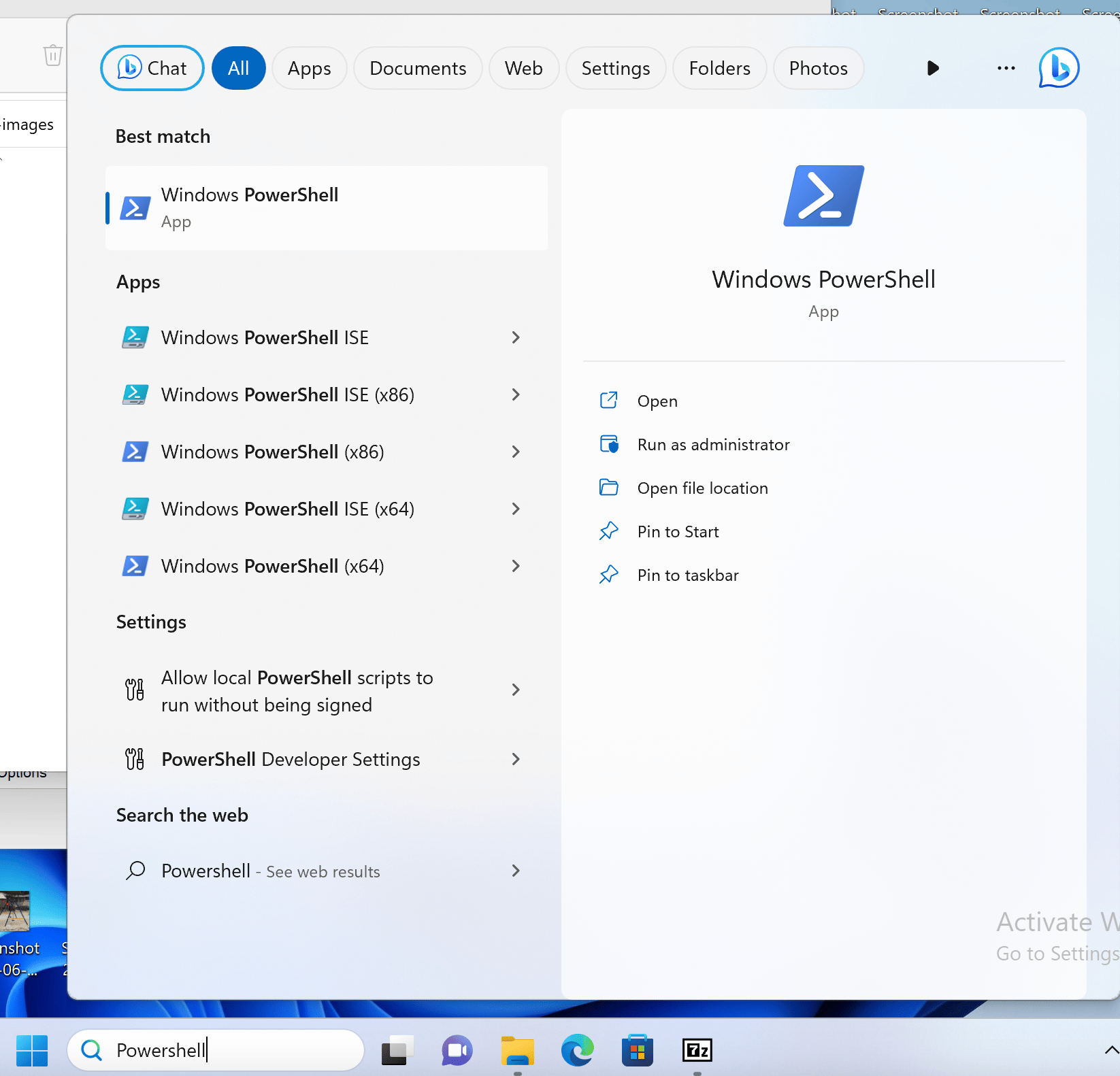Choose Pin to taskbar
Image resolution: width=1120 pixels, height=1076 pixels.
point(688,575)
